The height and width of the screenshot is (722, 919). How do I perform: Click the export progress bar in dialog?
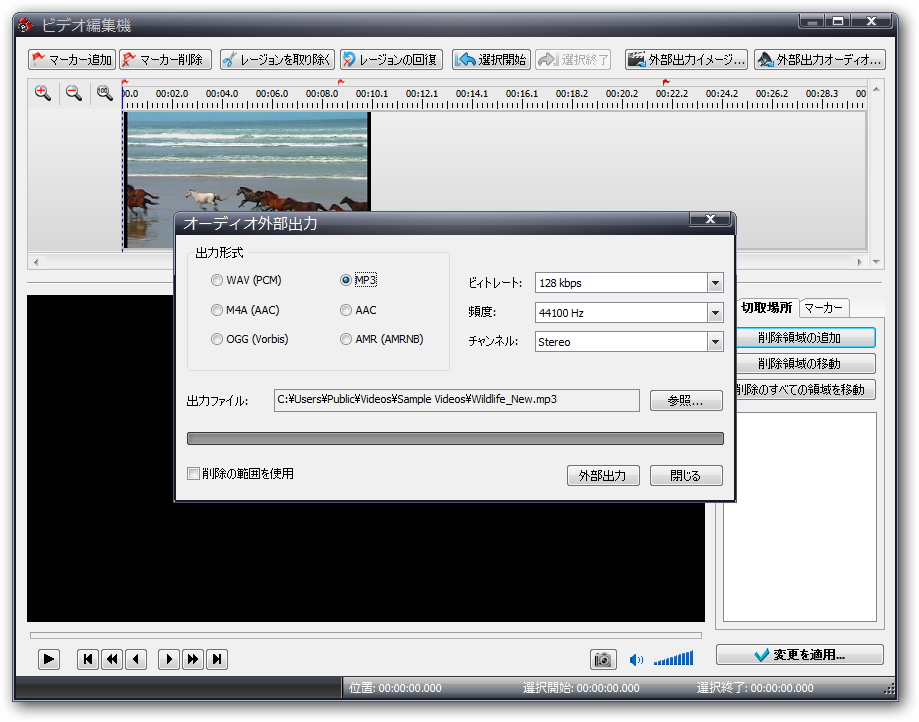(455, 439)
